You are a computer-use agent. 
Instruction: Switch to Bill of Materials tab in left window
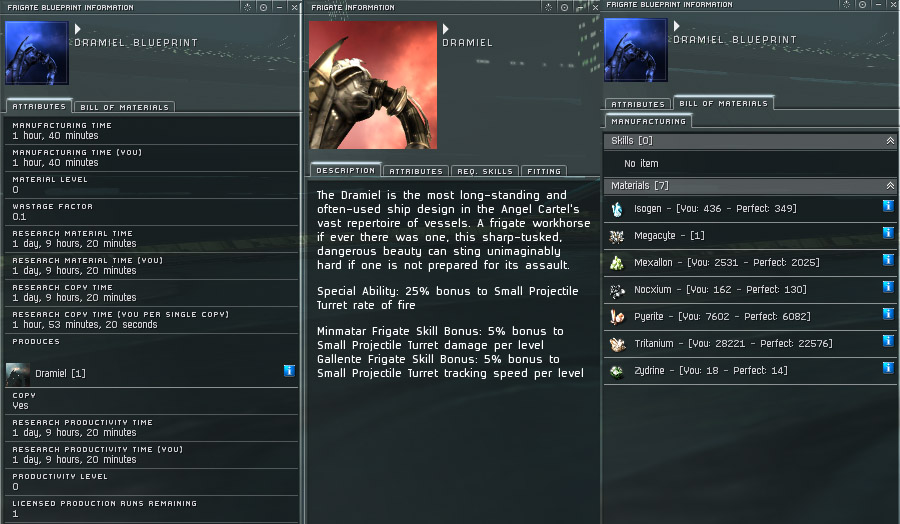point(124,107)
